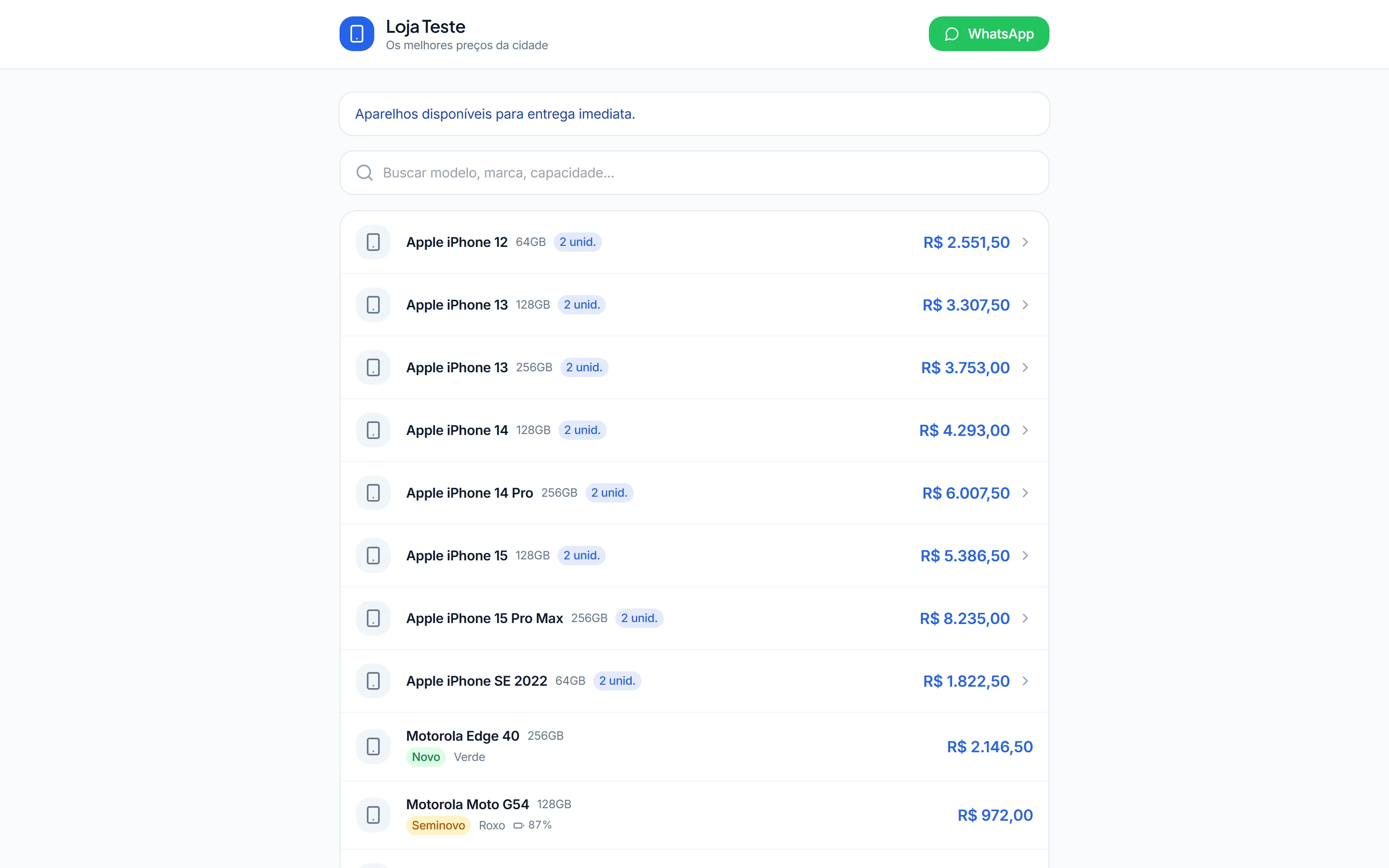Expand the iPhone SE 2022 row chevron
Image resolution: width=1389 pixels, height=868 pixels.
(1025, 681)
